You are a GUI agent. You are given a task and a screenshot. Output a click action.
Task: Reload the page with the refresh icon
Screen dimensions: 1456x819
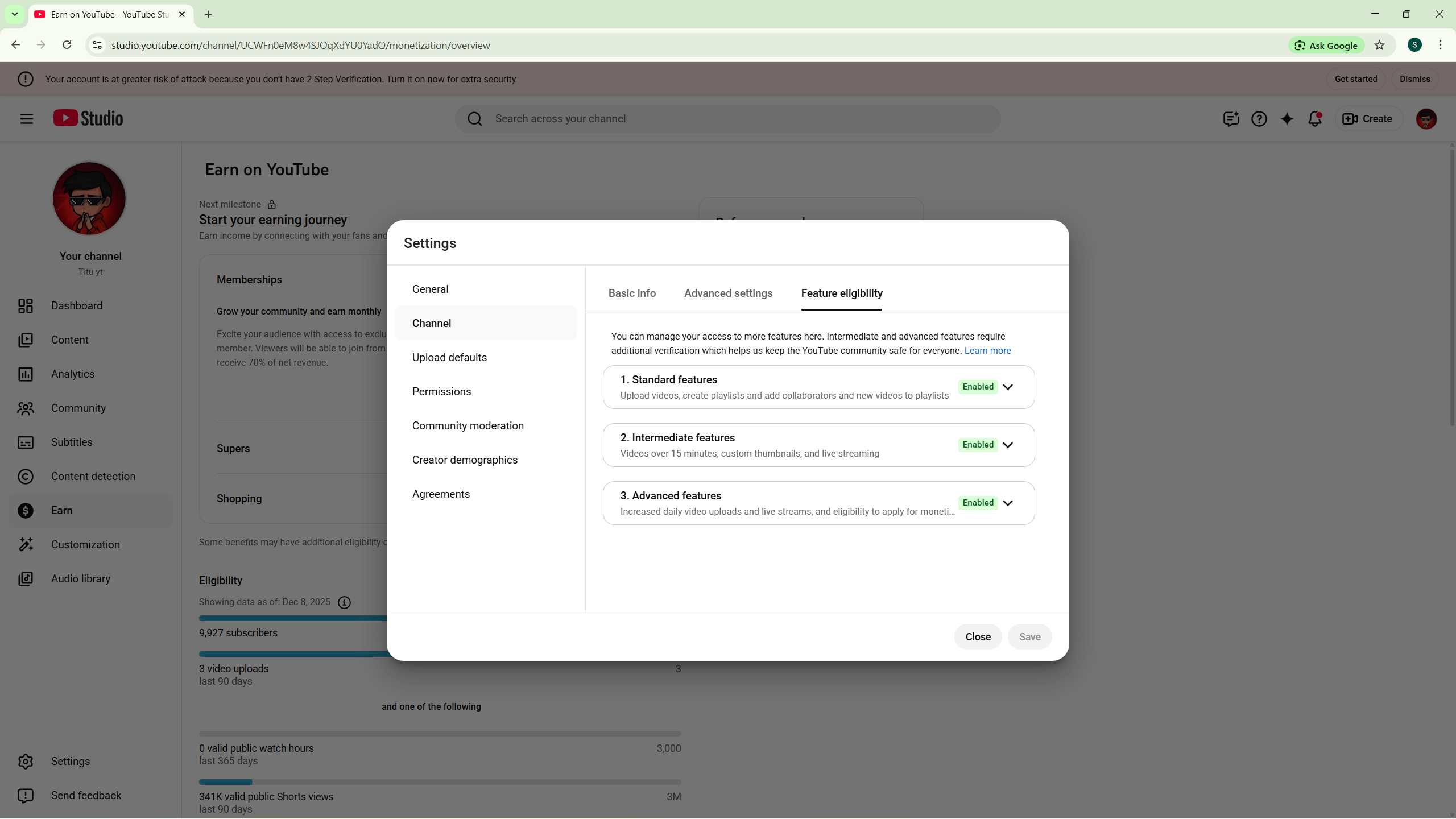coord(67,45)
